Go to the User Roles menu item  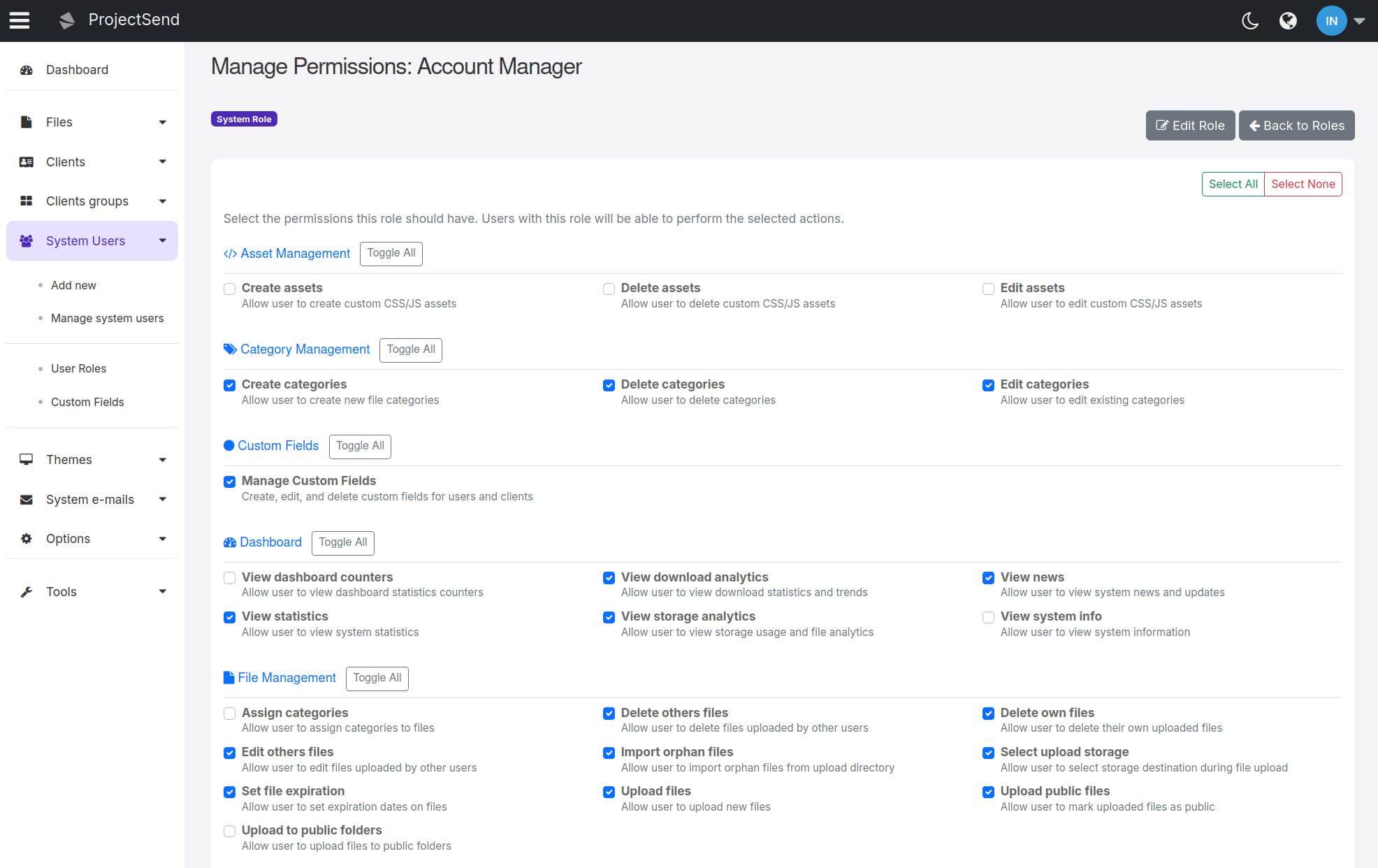pyautogui.click(x=78, y=368)
